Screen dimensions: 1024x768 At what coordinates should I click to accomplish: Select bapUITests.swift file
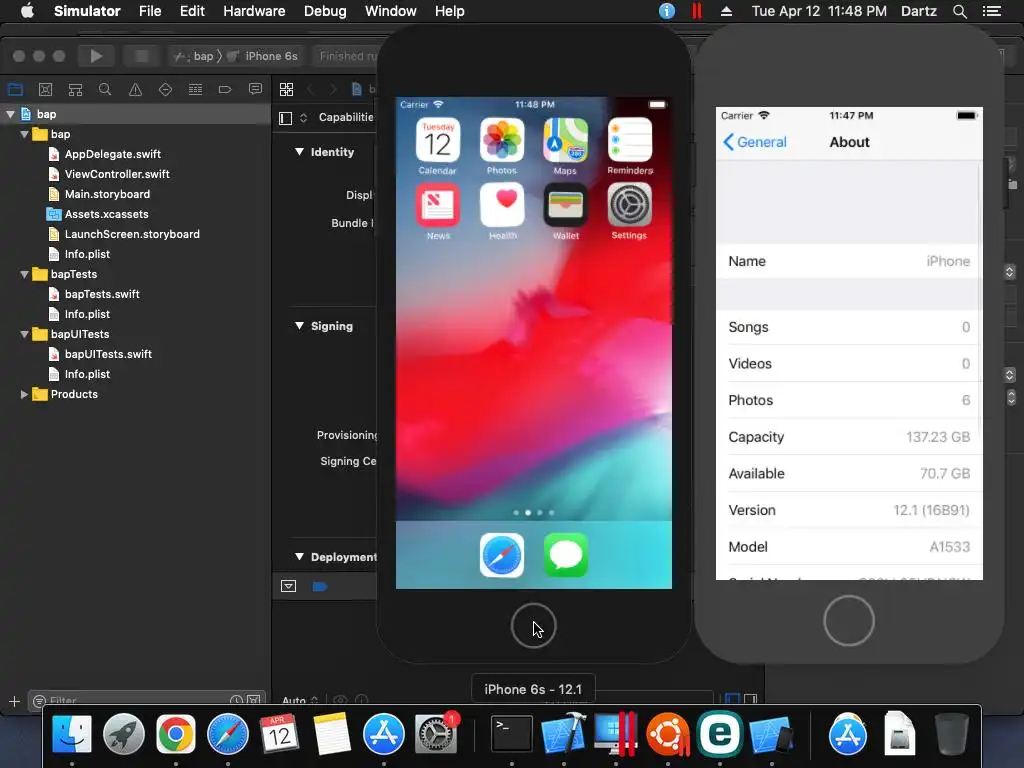coord(108,355)
